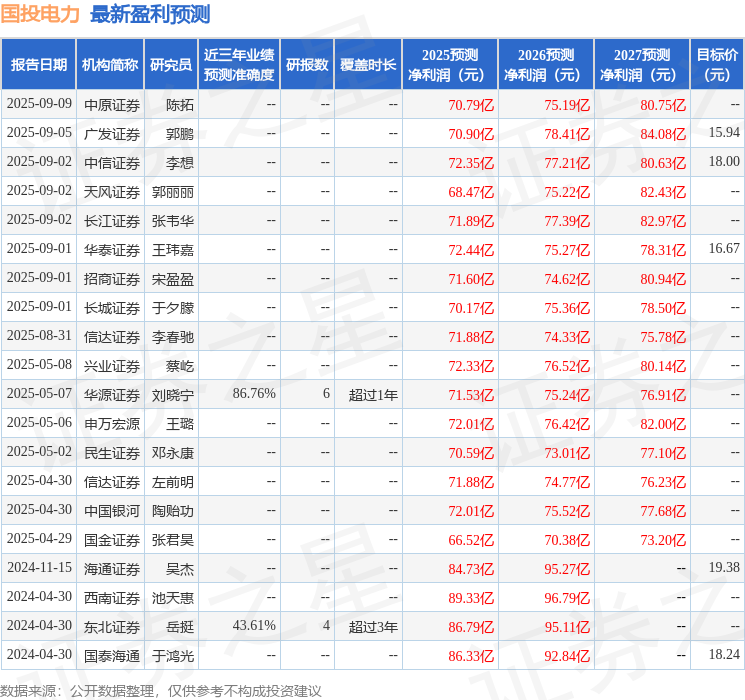Click the 国投电力 title text
The height and width of the screenshot is (700, 745).
[40, 14]
